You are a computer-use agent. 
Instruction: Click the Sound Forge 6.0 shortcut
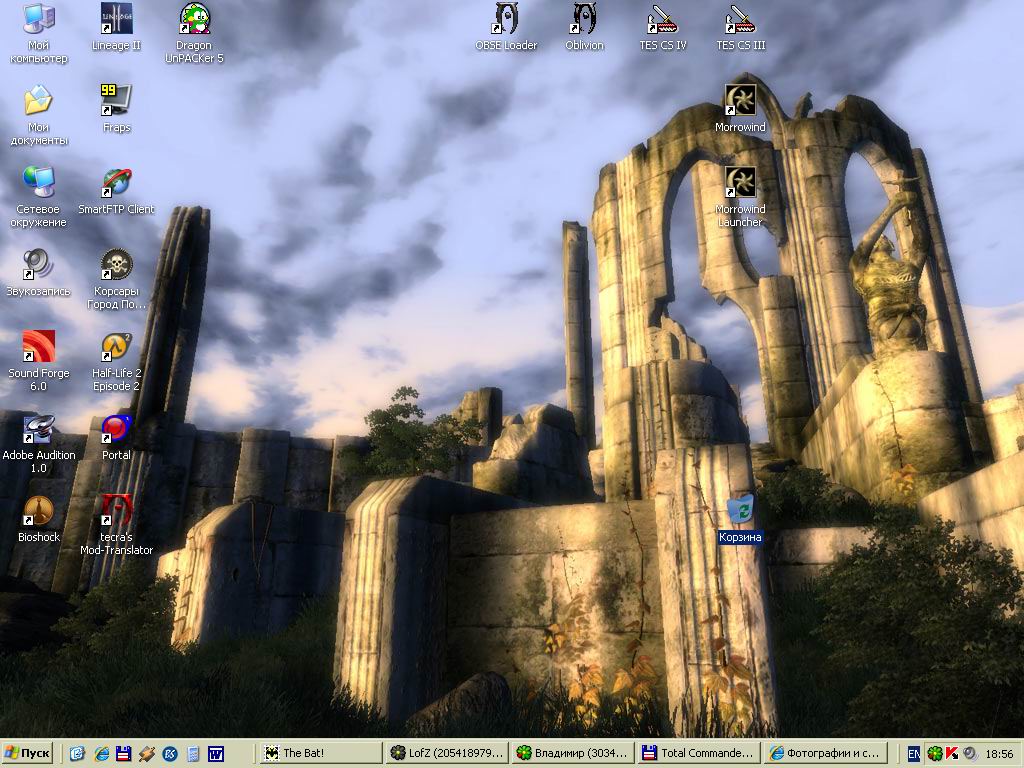[x=39, y=360]
